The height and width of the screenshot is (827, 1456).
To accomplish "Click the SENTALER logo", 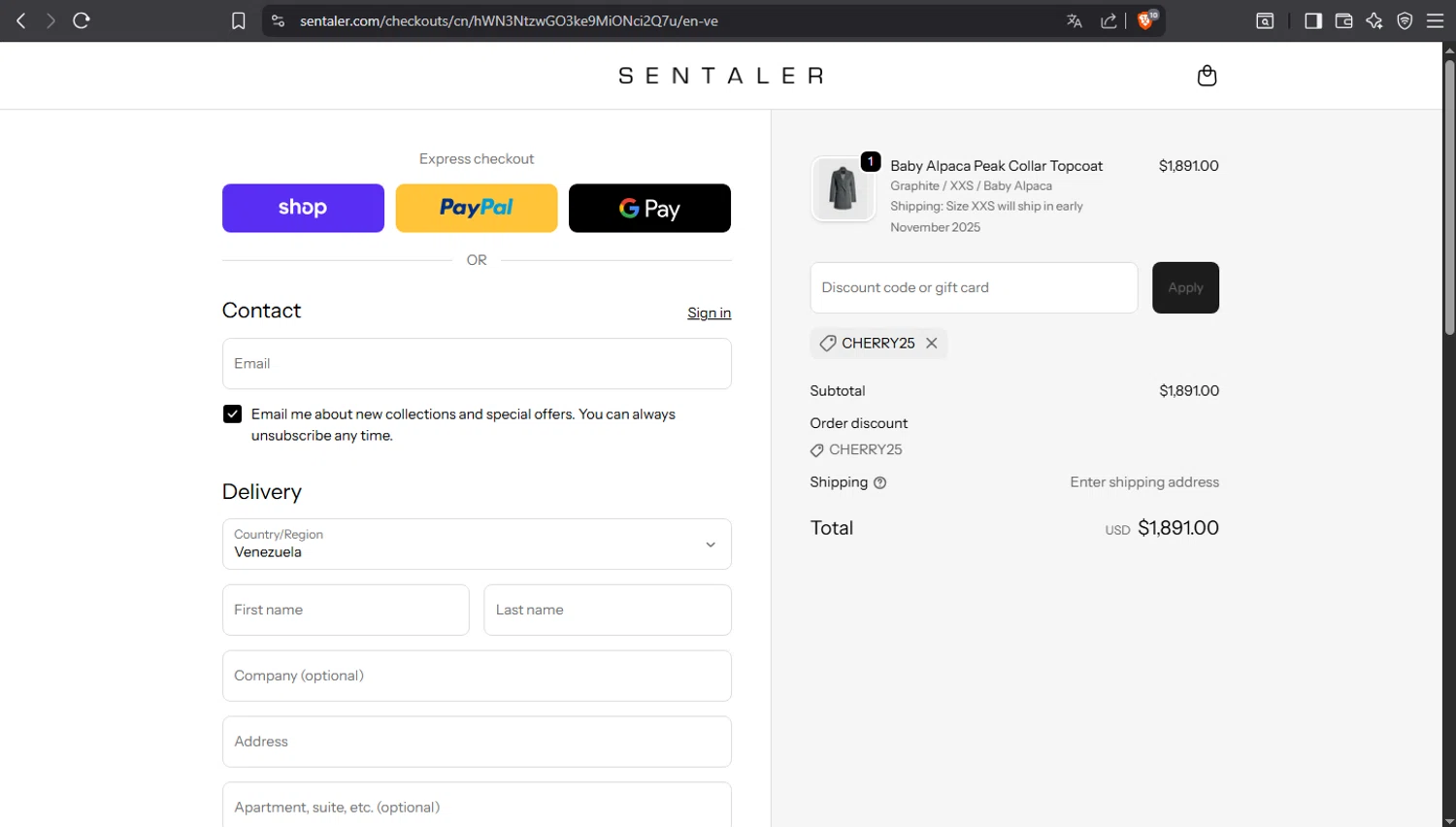I will point(721,76).
